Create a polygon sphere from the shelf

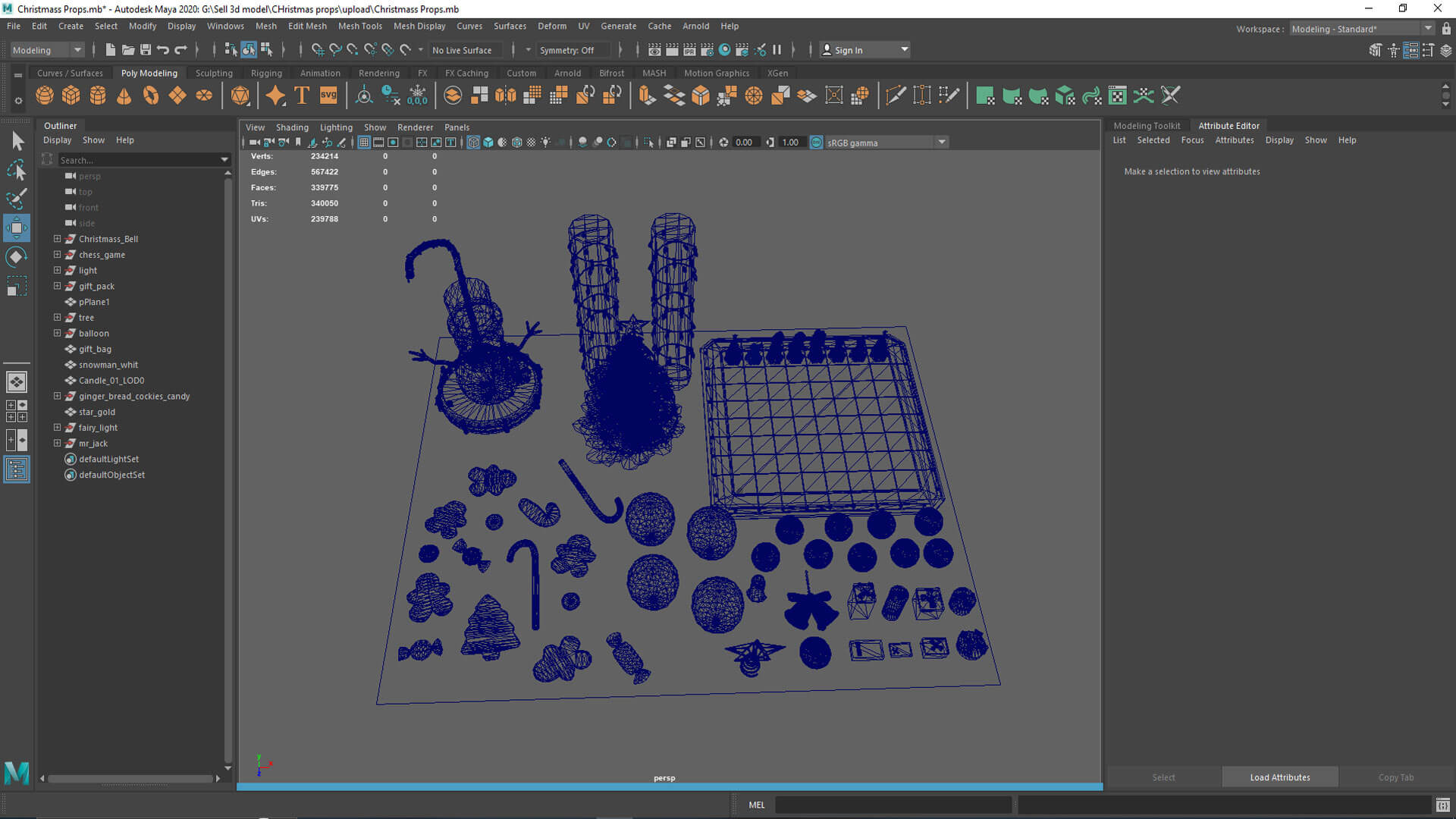45,96
